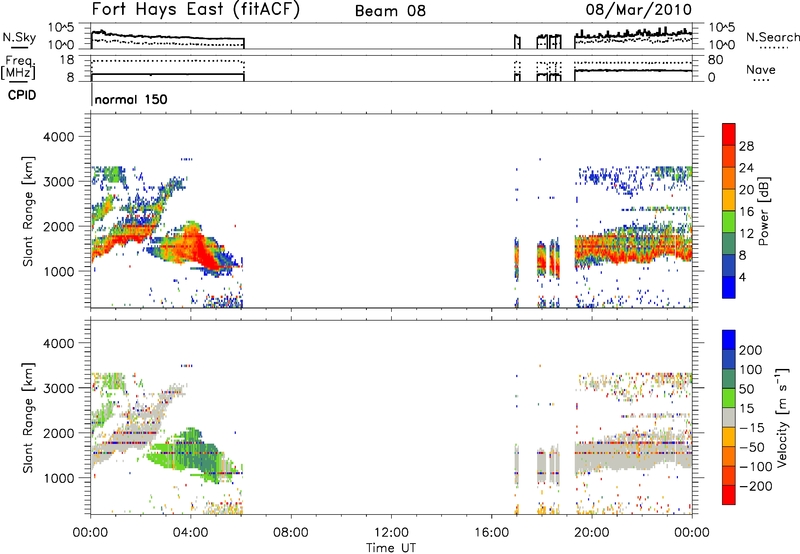Viewport: 800px width, 554px height.
Task: Click the 'normal 150' CPID text
Action: [131, 99]
